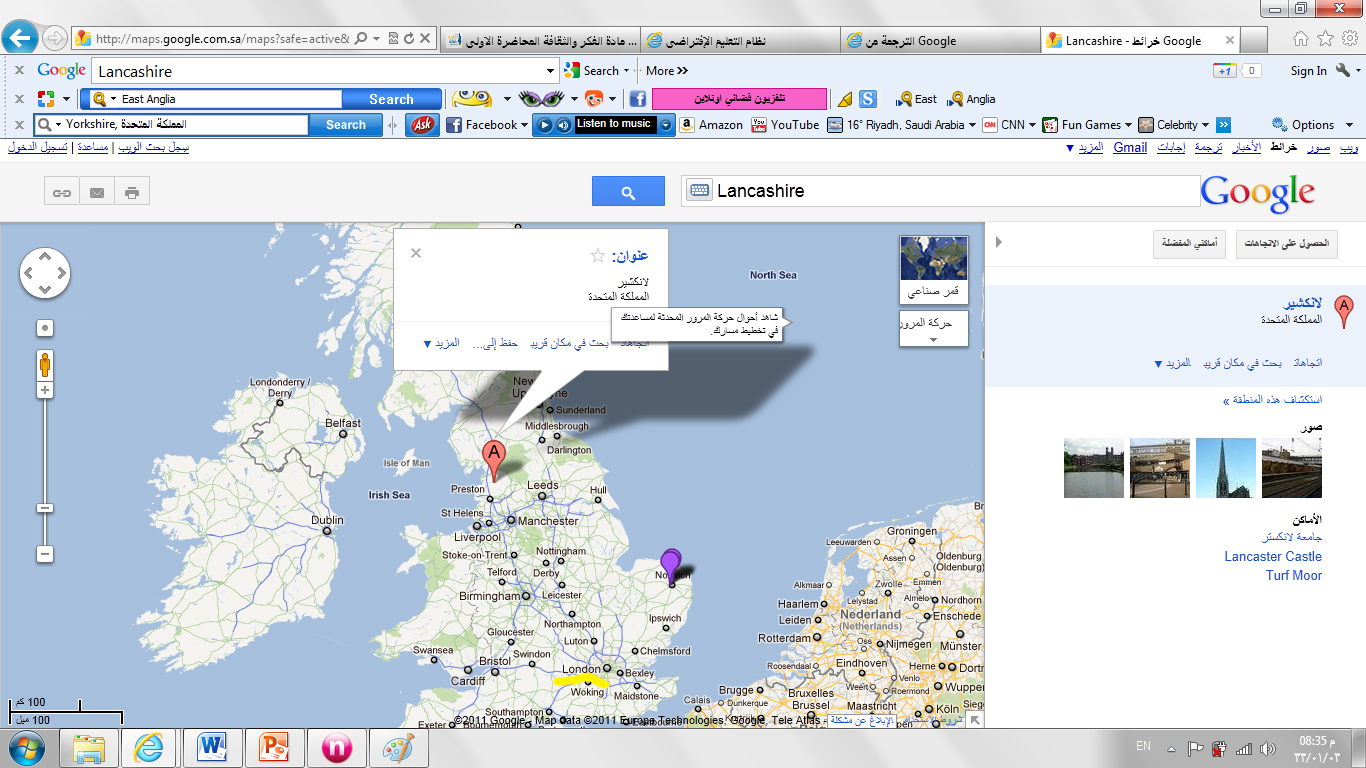1366x768 pixels.
Task: Toggle the traffic (حركة المرور) layer button
Action: [x=934, y=329]
